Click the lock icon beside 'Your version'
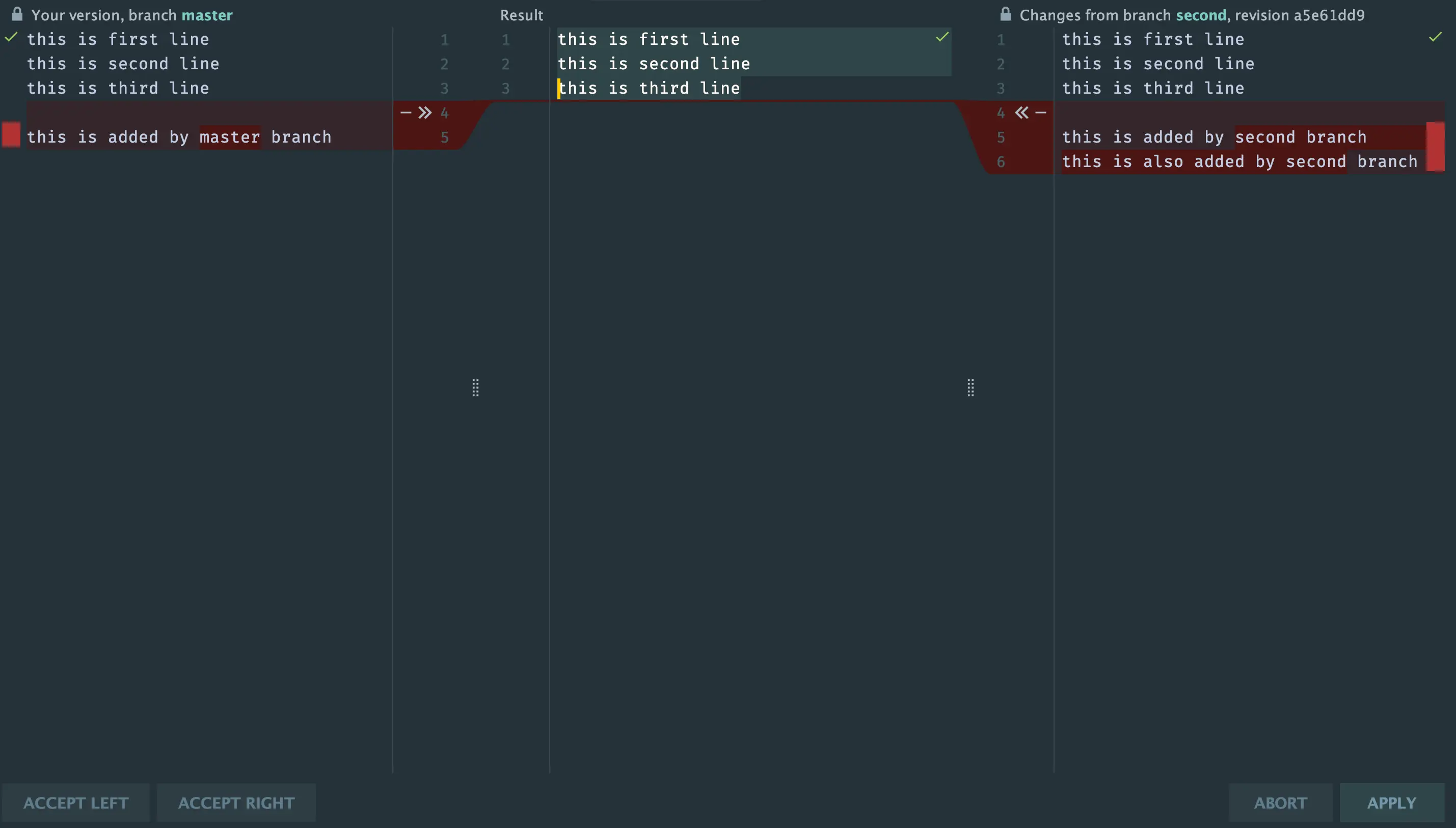This screenshot has width=1456, height=828. pos(17,14)
